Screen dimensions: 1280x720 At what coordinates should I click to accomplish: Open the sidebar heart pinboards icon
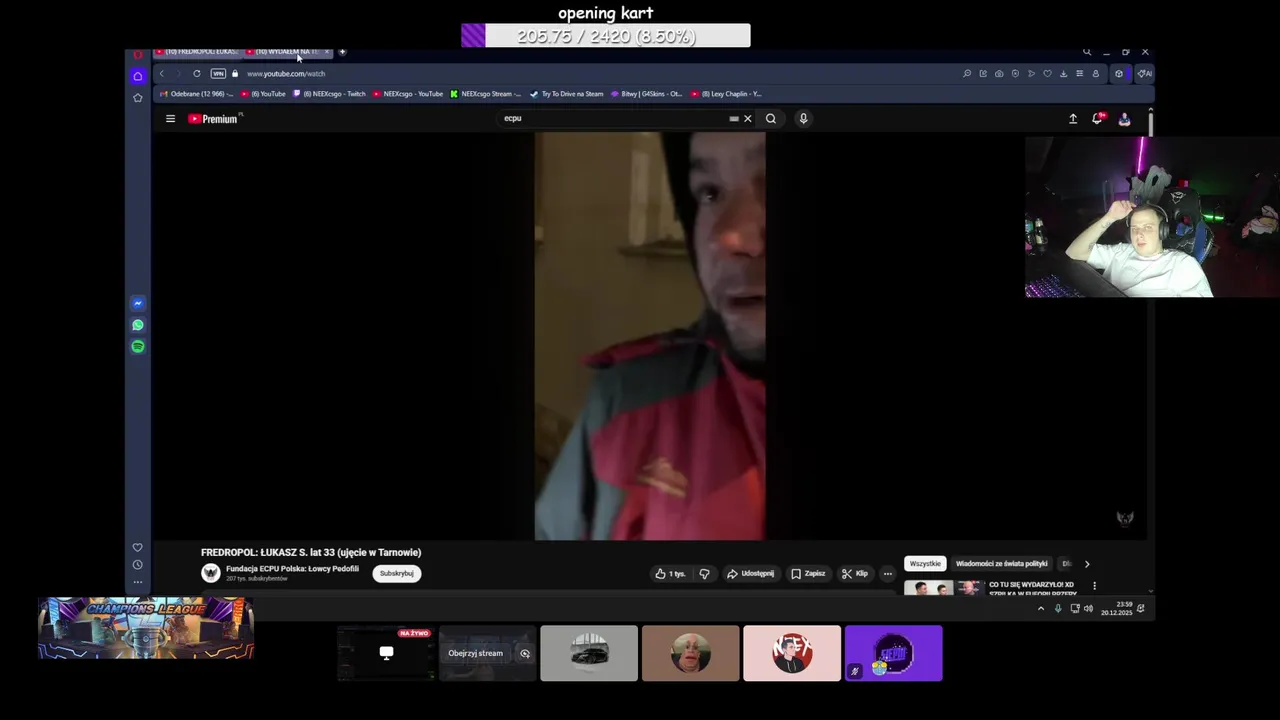coord(138,547)
